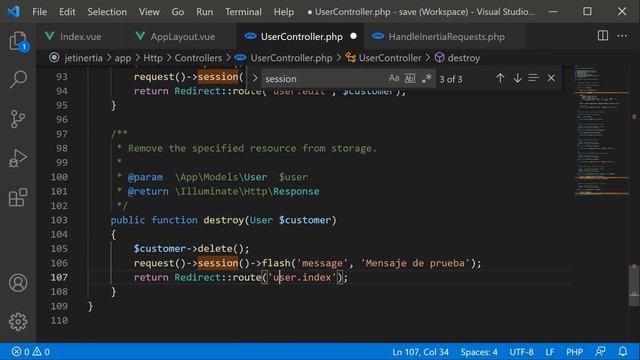Open UserController class breadcrumb dropdown
The image size is (640, 360).
390,58
